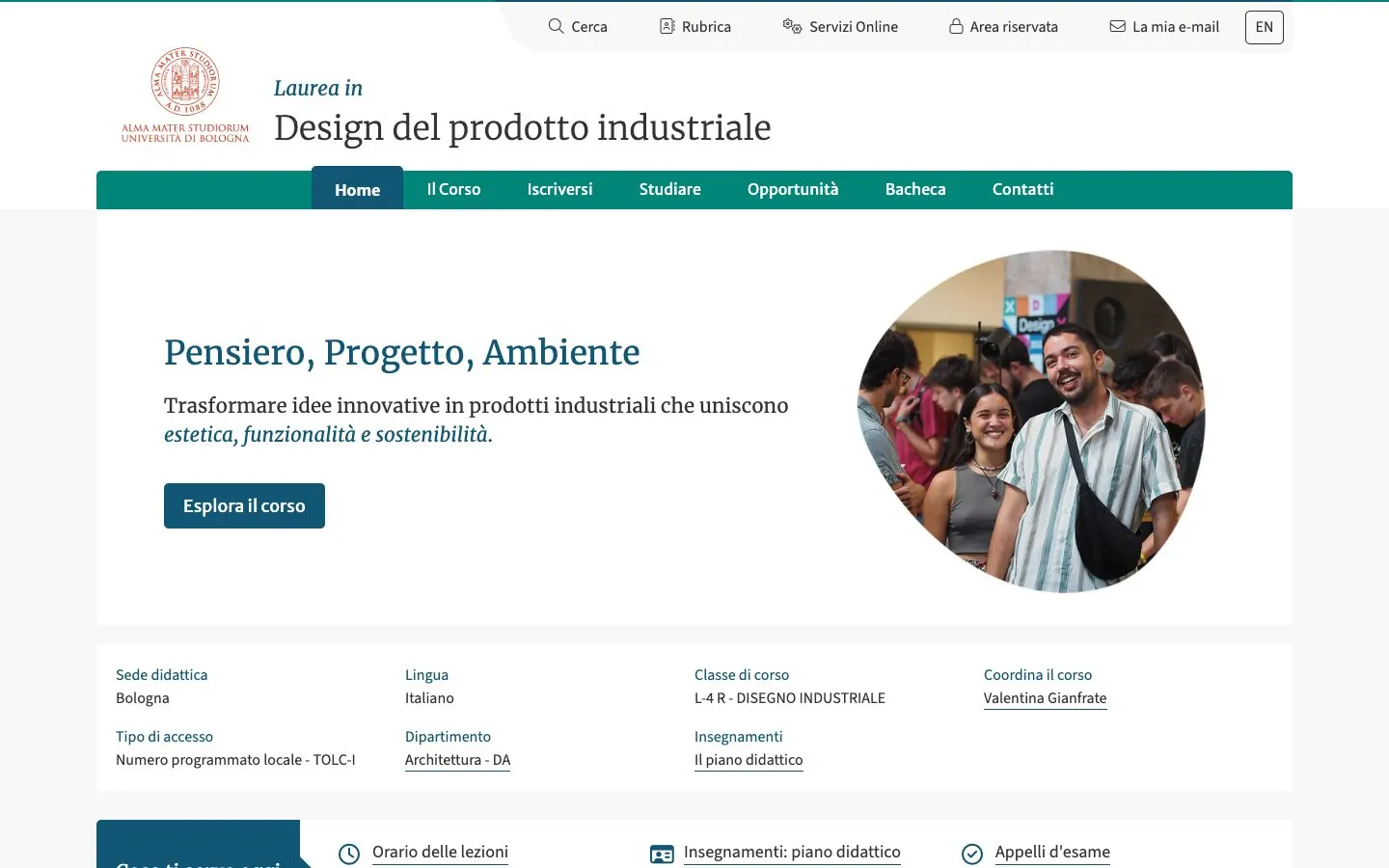1389x868 pixels.
Task: Click the L-4 R - DISEGNO INDUSTRIALE text
Action: 790,698
